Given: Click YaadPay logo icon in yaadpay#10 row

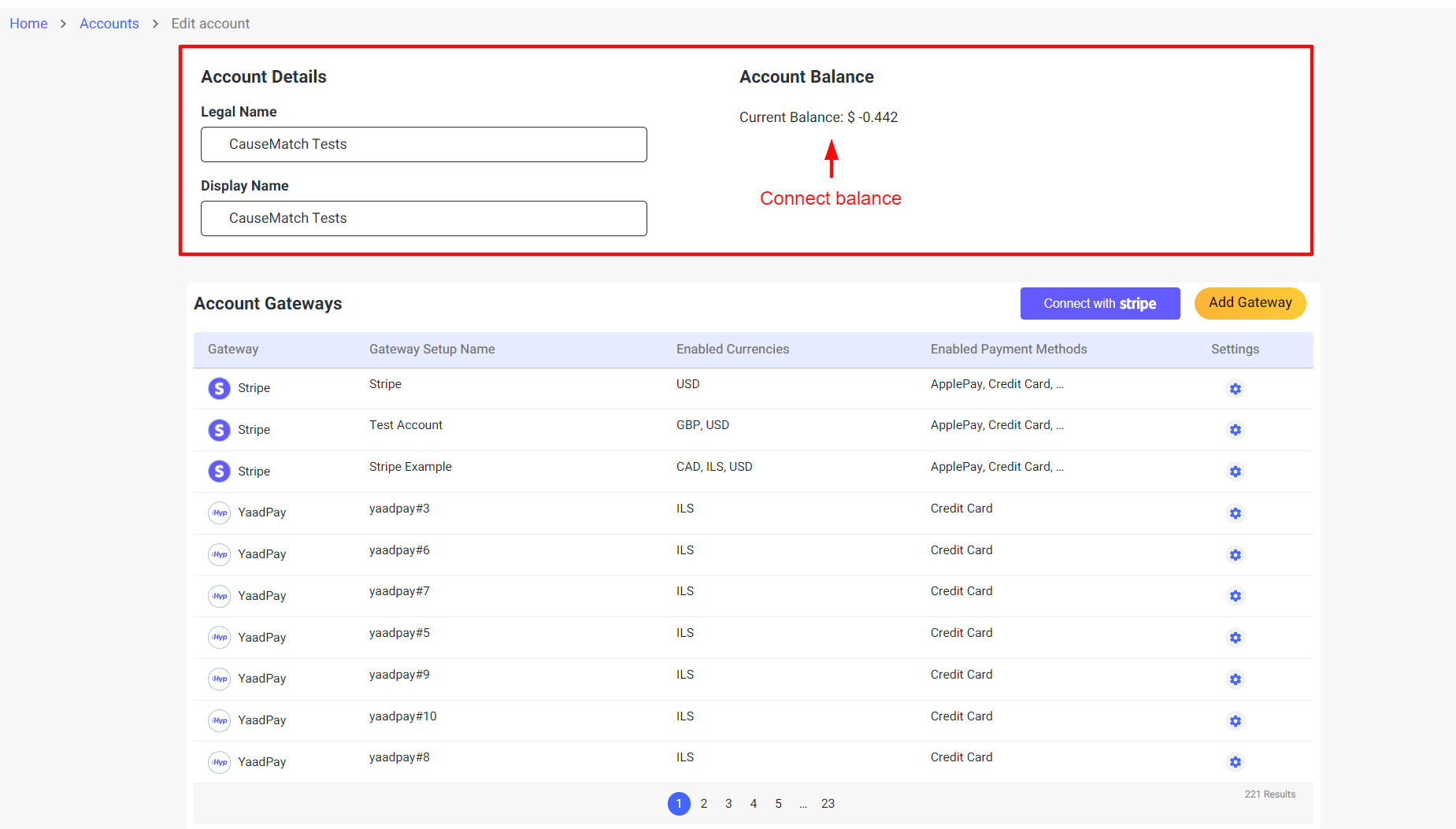Looking at the screenshot, I should click(219, 720).
